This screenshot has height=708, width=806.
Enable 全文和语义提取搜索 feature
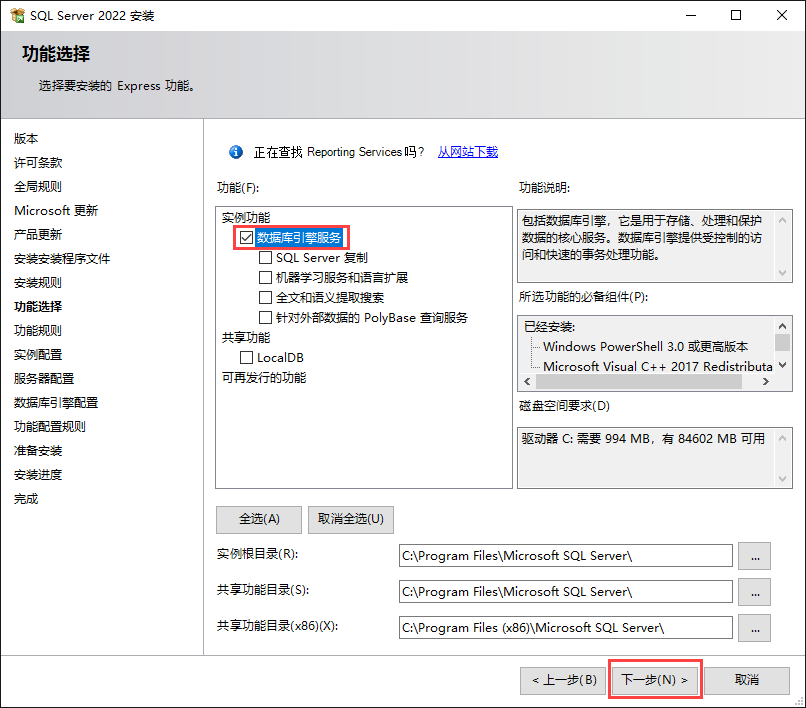coord(265,298)
